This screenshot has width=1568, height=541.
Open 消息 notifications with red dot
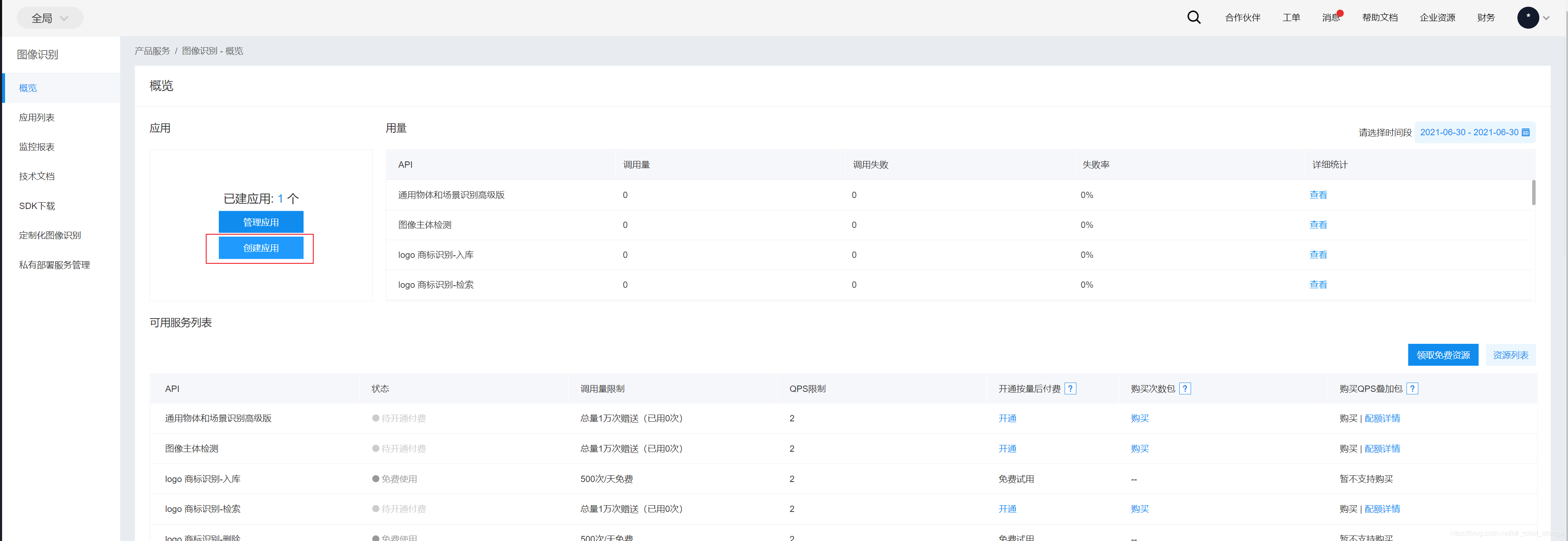pyautogui.click(x=1331, y=18)
